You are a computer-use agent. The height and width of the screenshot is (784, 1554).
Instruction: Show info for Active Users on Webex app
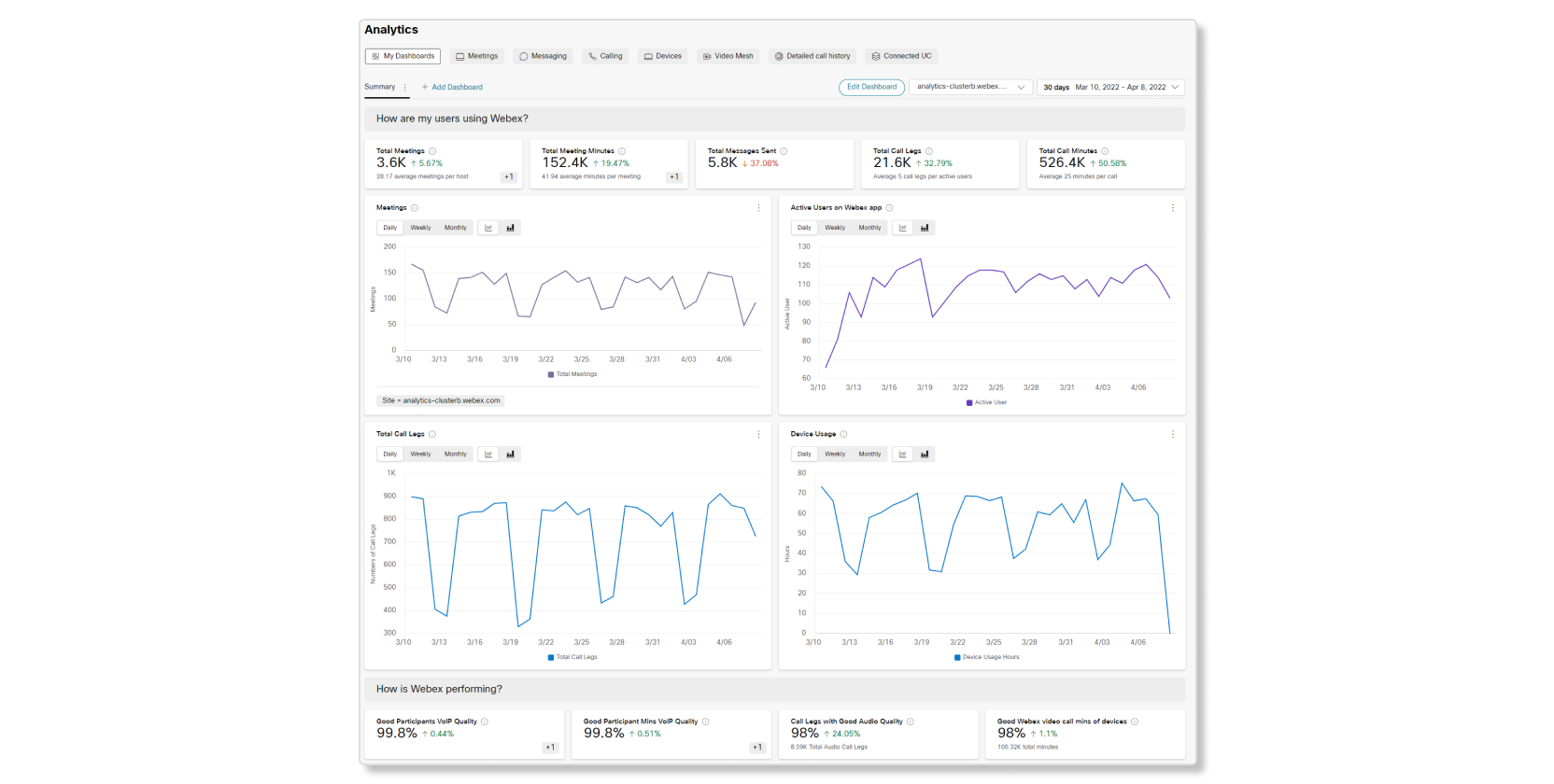889,208
